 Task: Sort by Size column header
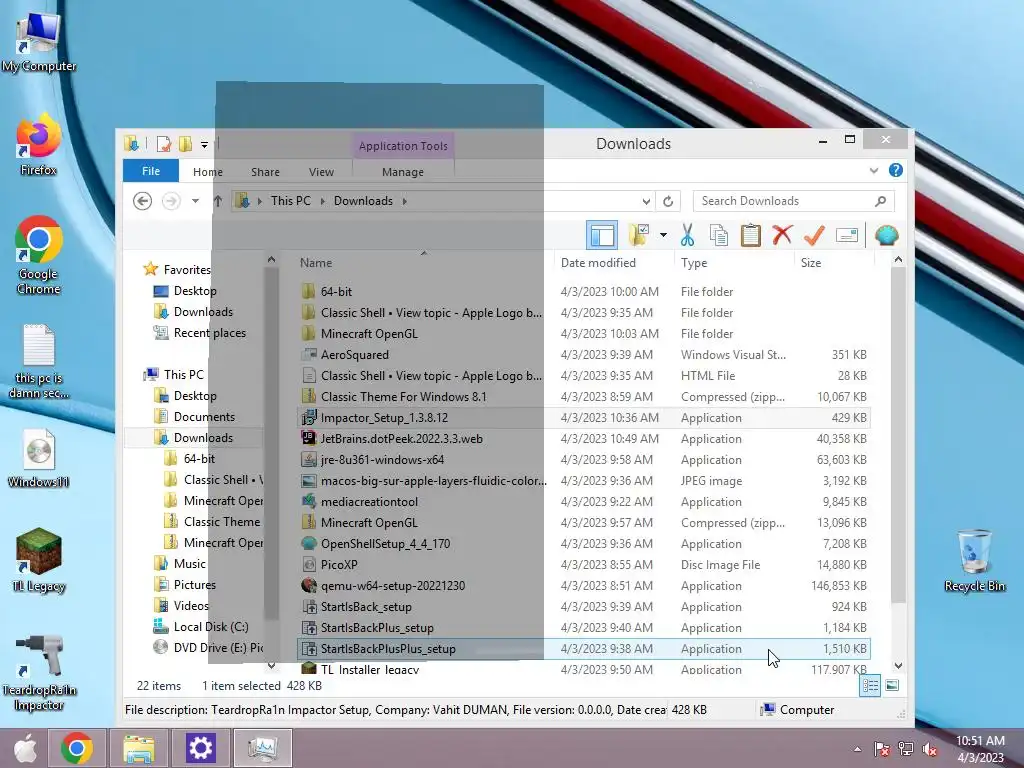[x=811, y=263]
